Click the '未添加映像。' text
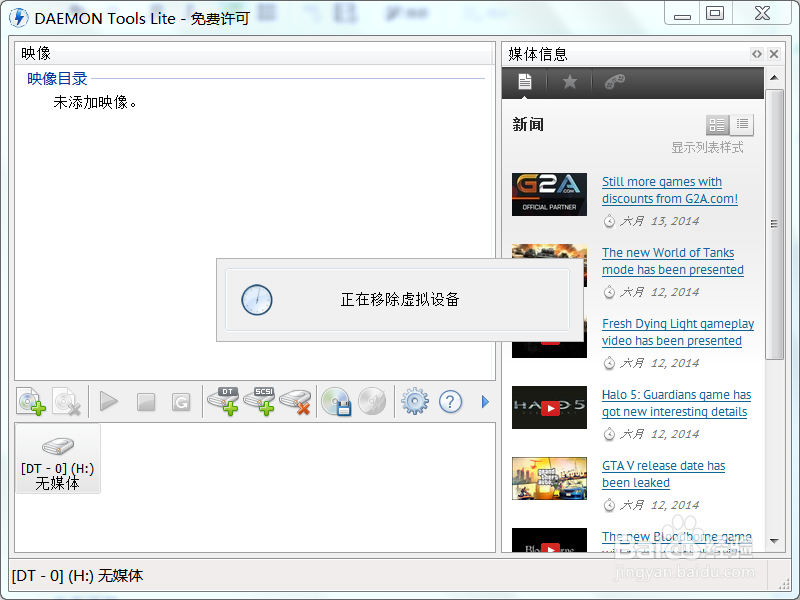The image size is (800, 600). click(x=95, y=103)
